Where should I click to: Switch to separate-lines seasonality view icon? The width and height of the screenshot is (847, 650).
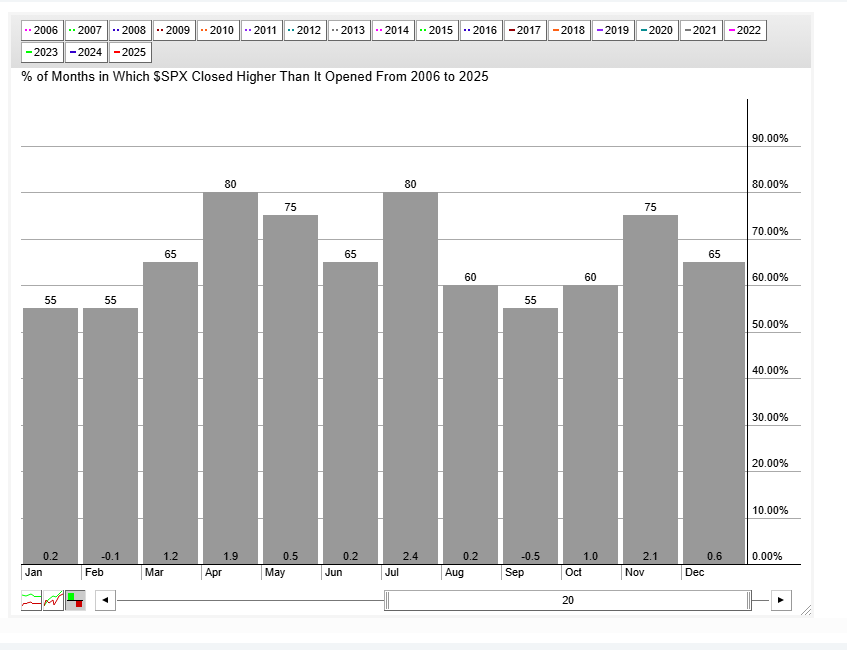32,600
